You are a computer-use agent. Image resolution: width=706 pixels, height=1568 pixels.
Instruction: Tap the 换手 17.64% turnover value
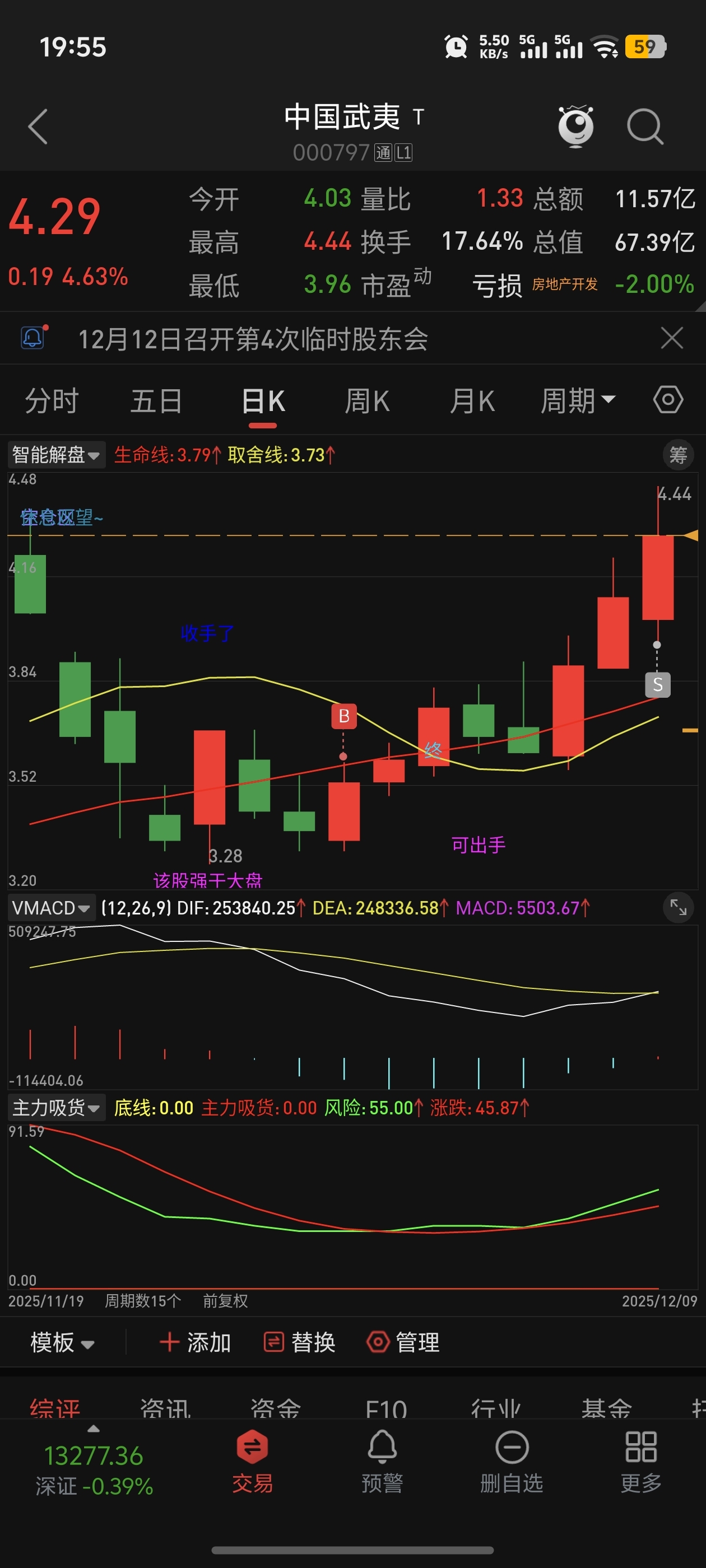point(442,242)
